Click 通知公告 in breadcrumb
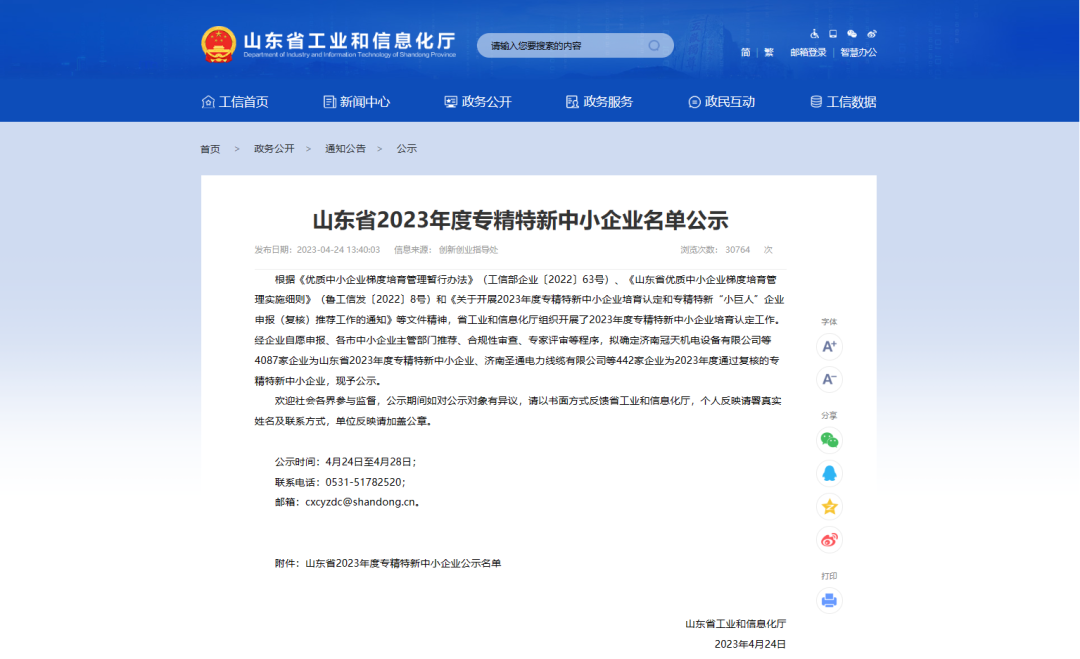Screen dimensions: 1080x659 tap(345, 149)
